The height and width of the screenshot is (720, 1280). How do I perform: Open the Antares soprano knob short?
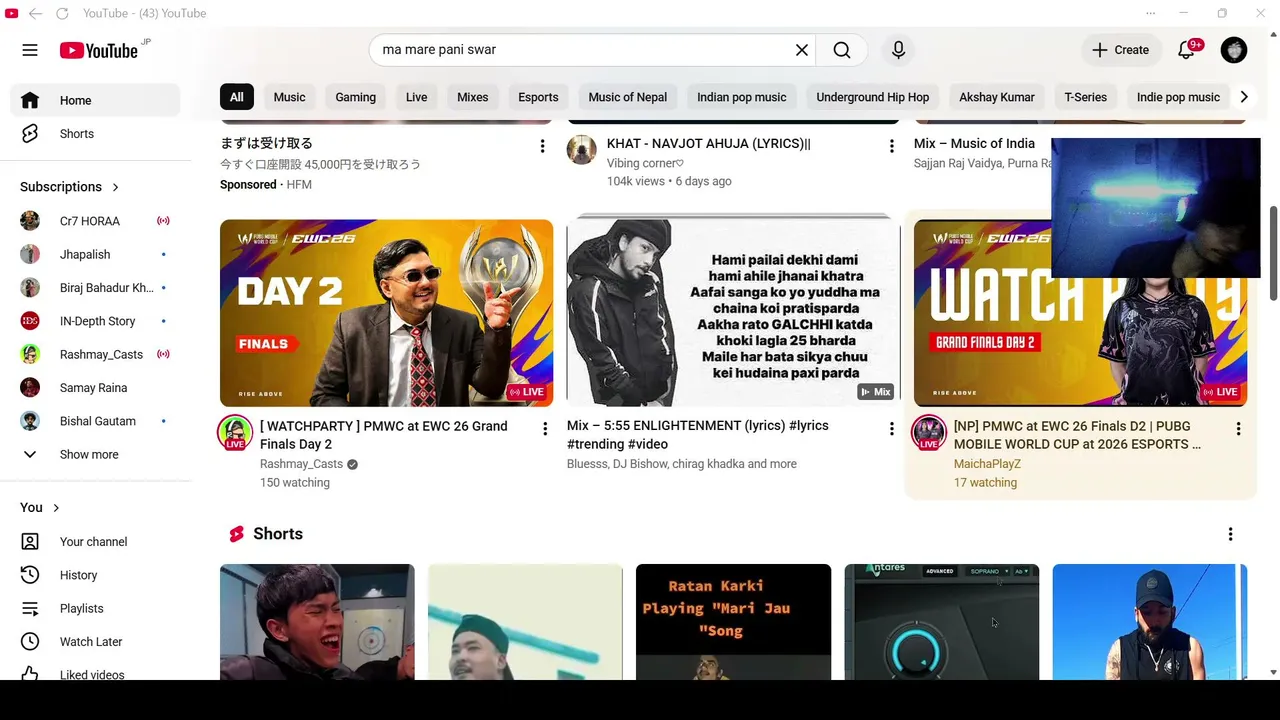pyautogui.click(x=941, y=622)
